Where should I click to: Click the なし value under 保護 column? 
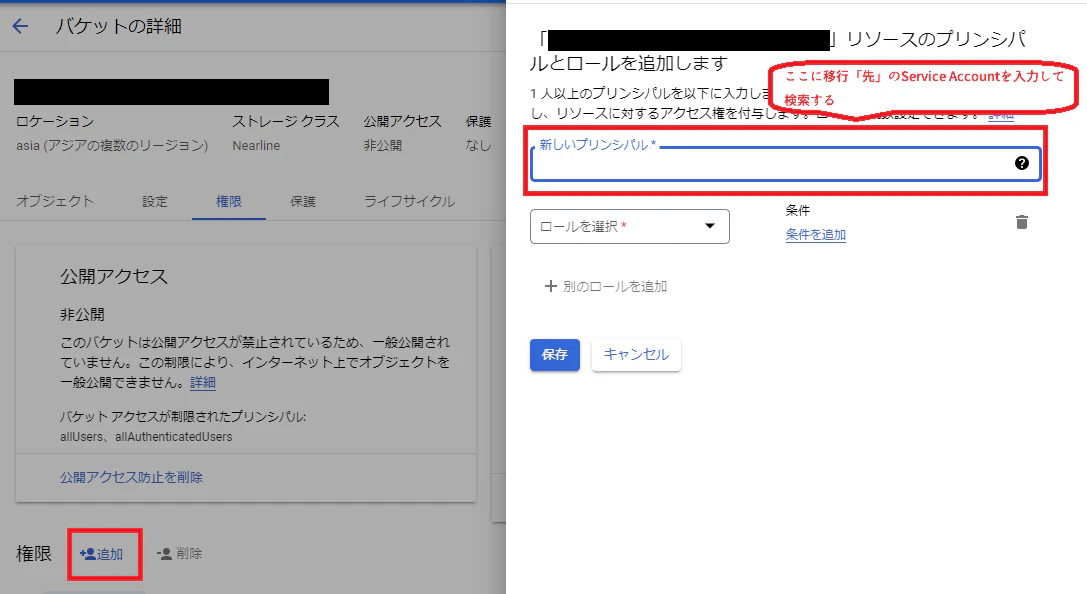tap(478, 146)
